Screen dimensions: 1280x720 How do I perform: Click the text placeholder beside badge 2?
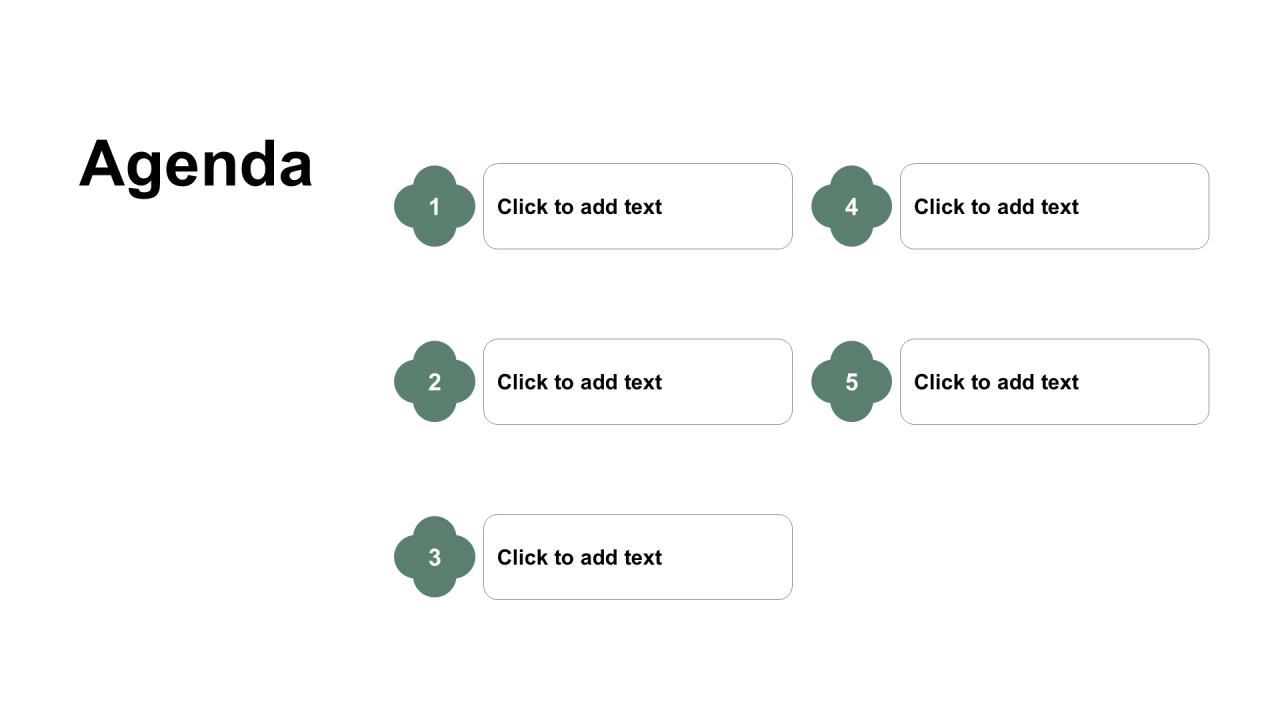click(638, 382)
